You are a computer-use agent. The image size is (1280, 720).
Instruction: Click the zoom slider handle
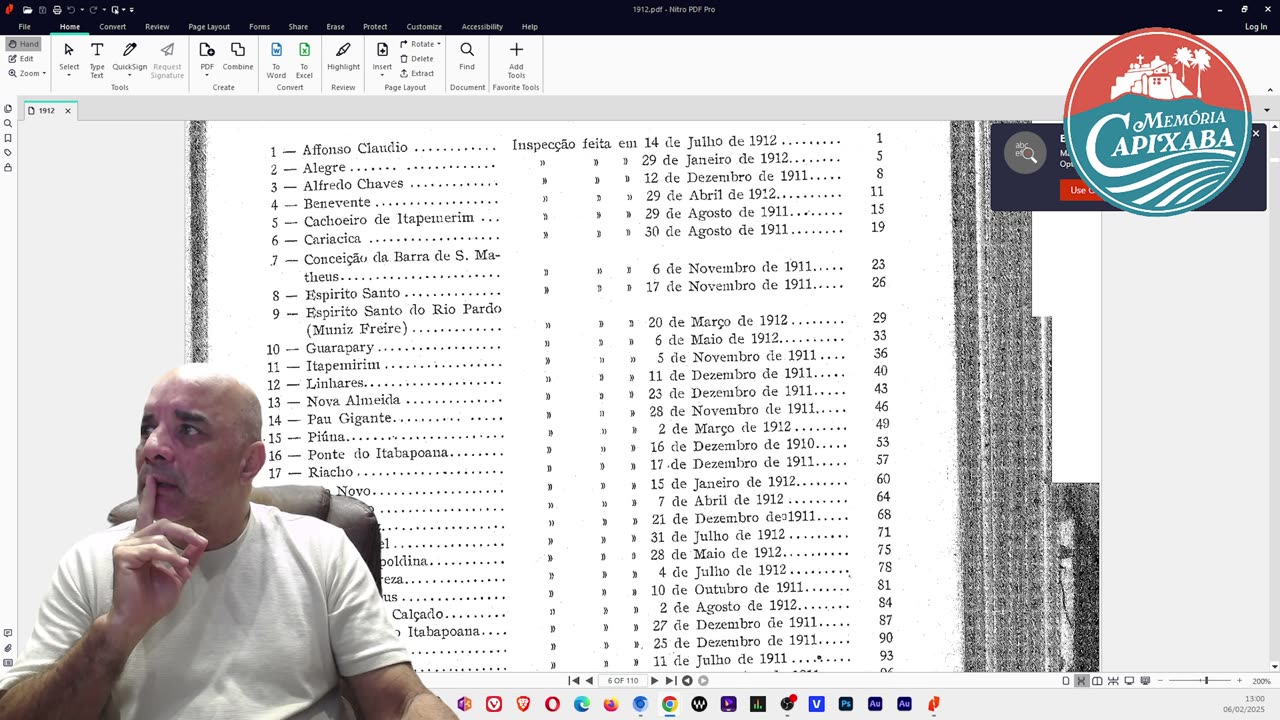pyautogui.click(x=1206, y=681)
